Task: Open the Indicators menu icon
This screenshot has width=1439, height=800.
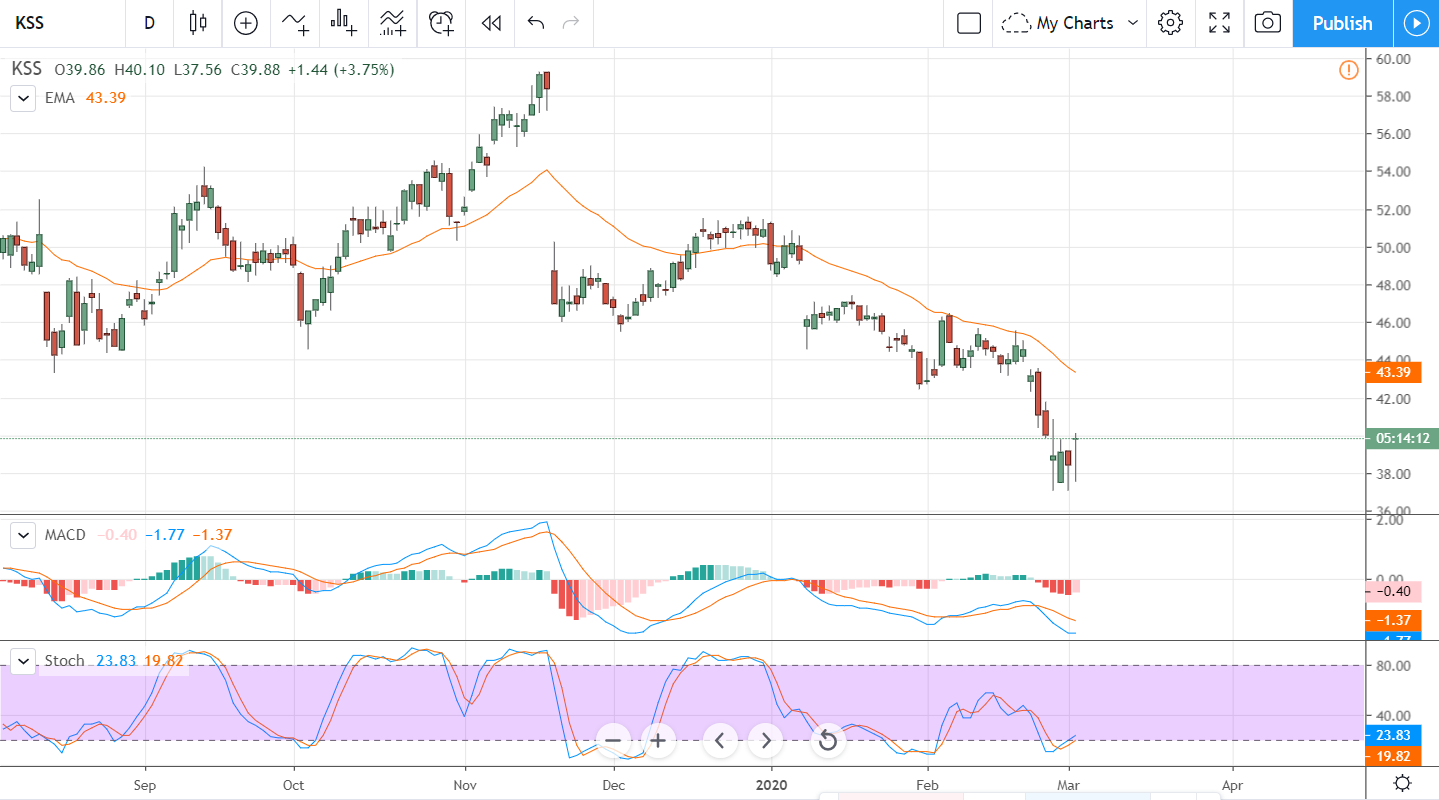Action: 295,23
